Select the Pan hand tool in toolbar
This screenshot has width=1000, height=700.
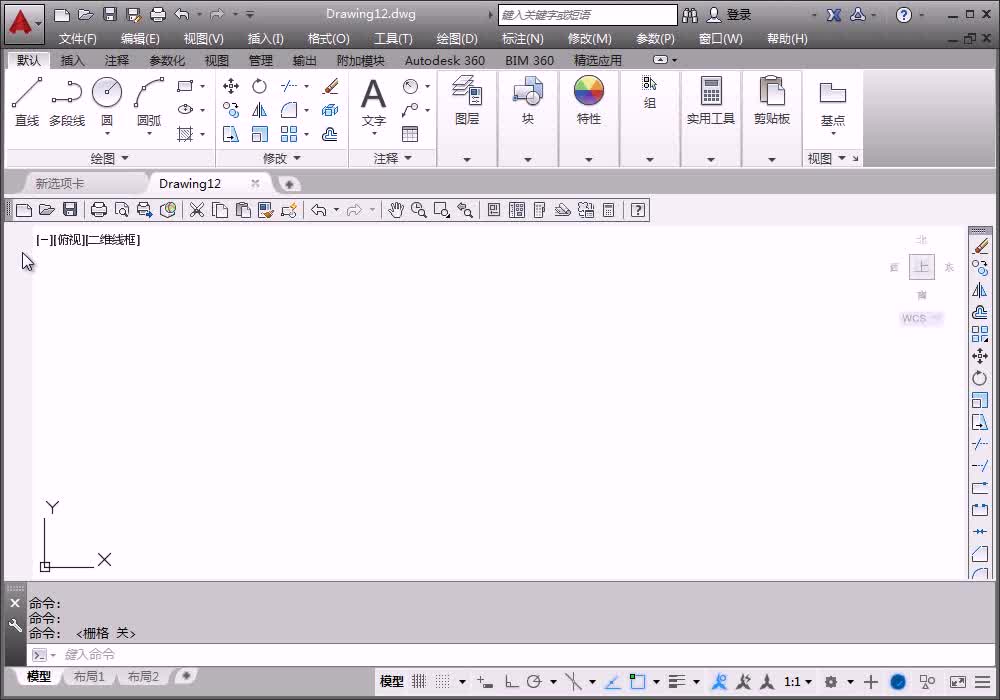coord(396,210)
